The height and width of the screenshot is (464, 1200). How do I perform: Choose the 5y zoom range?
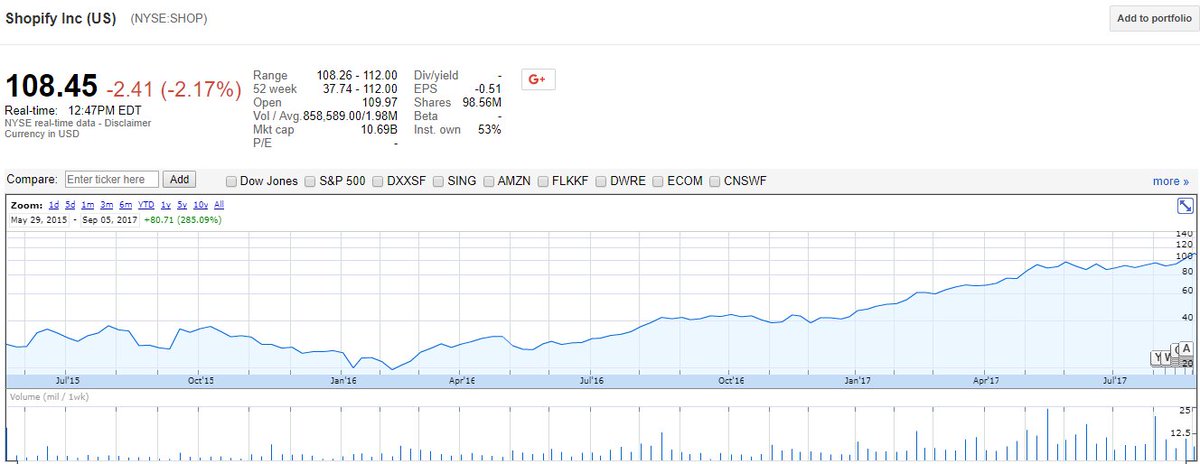183,205
